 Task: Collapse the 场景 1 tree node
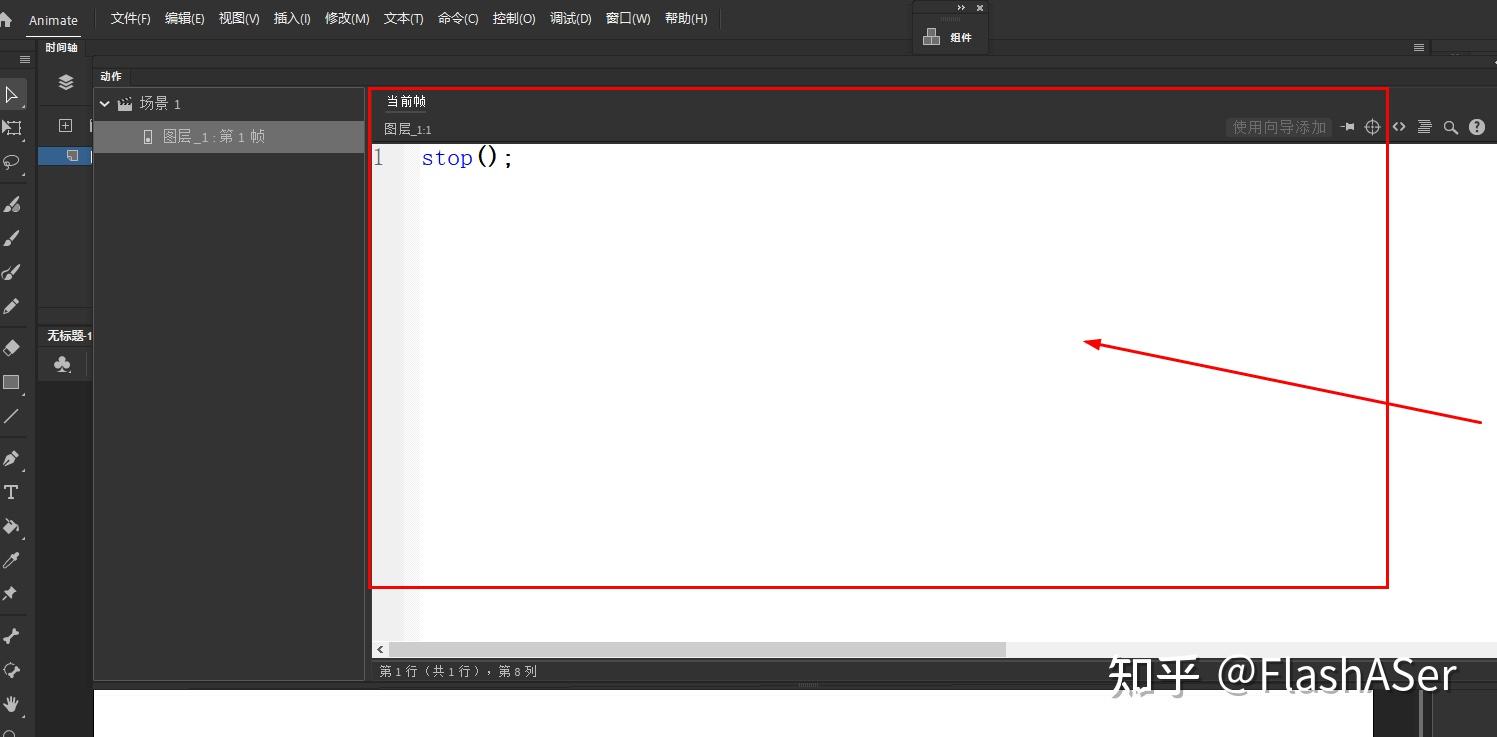[104, 103]
